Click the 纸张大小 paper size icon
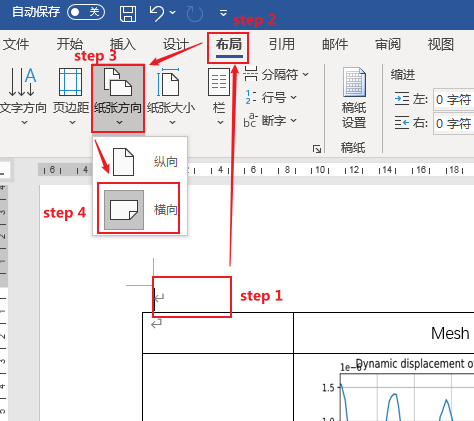Image resolution: width=474 pixels, height=421 pixels. pyautogui.click(x=169, y=82)
